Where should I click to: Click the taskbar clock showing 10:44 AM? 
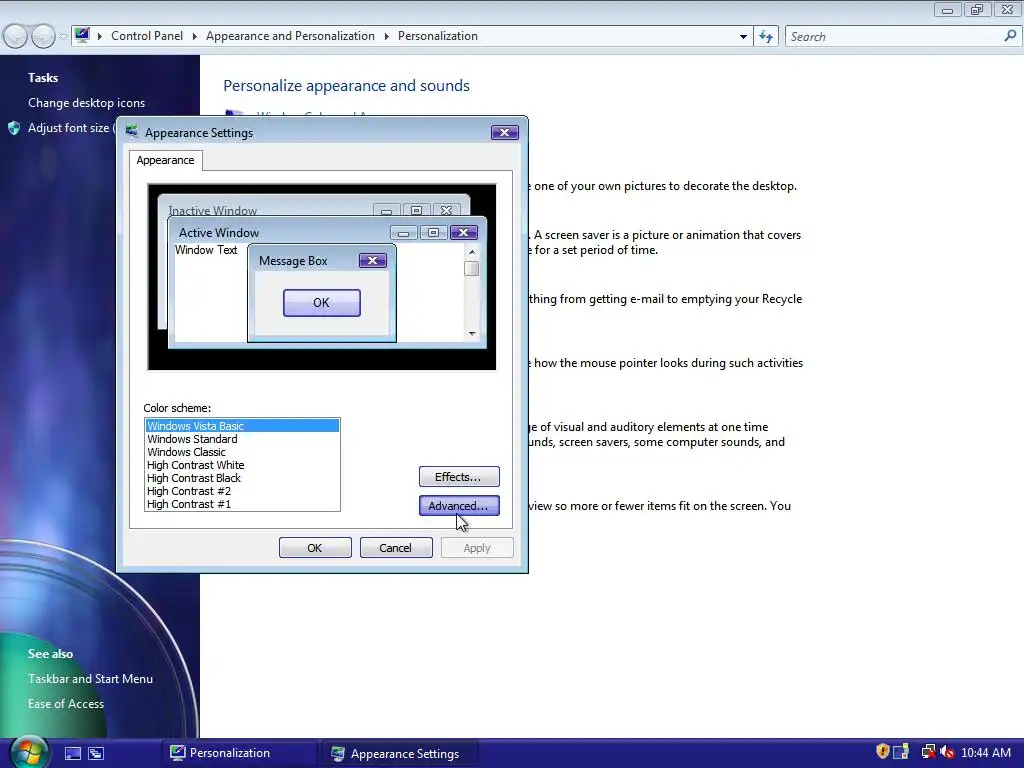pyautogui.click(x=986, y=753)
